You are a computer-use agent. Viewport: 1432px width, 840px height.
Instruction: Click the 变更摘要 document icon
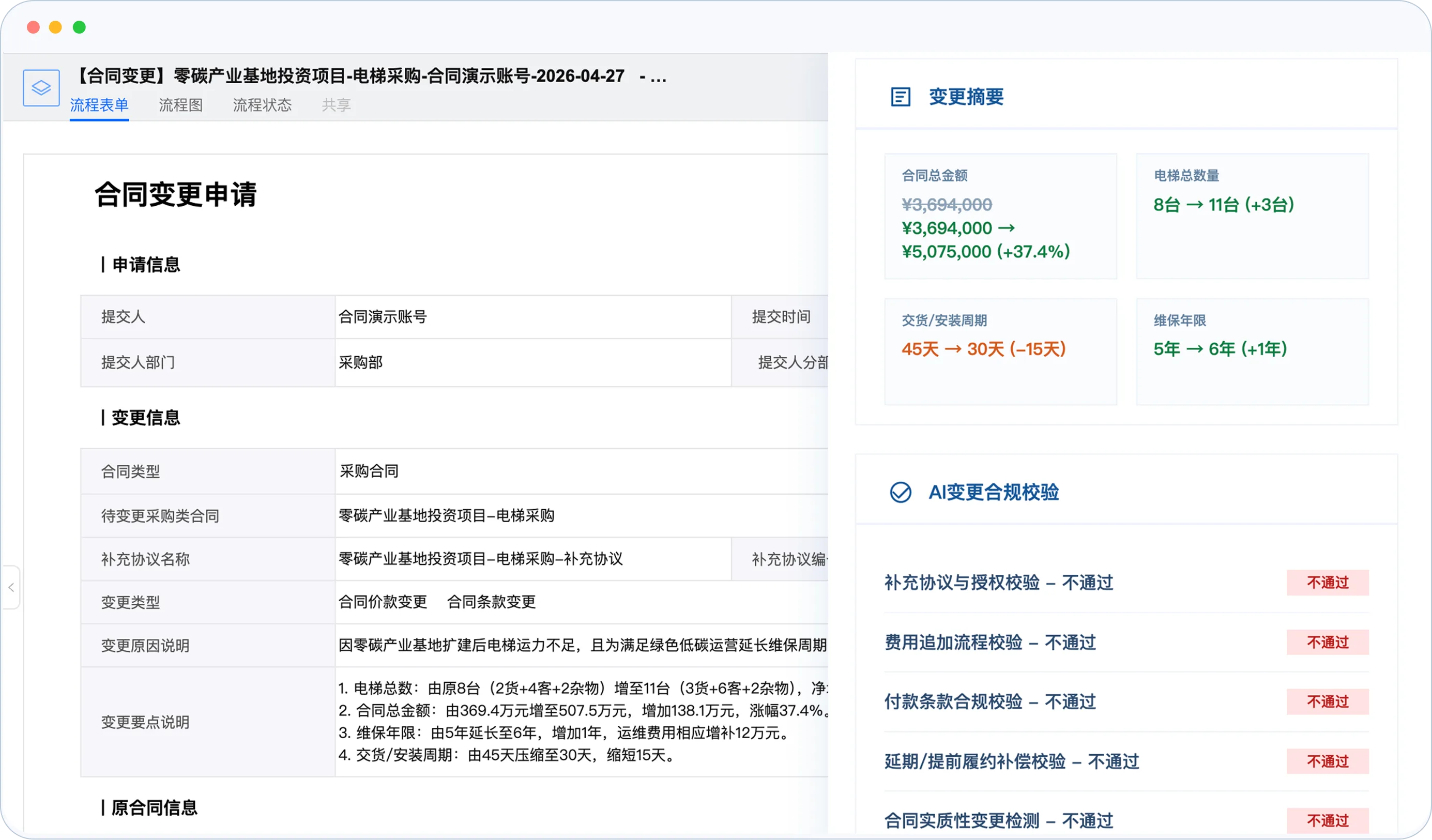pyautogui.click(x=900, y=97)
